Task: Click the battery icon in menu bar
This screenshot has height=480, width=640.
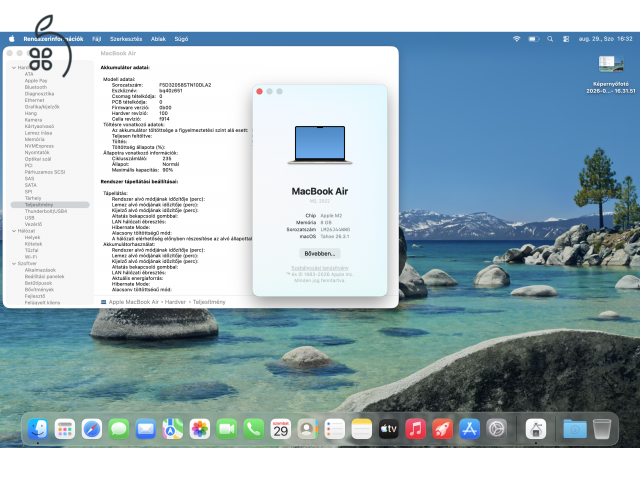Action: coord(533,39)
